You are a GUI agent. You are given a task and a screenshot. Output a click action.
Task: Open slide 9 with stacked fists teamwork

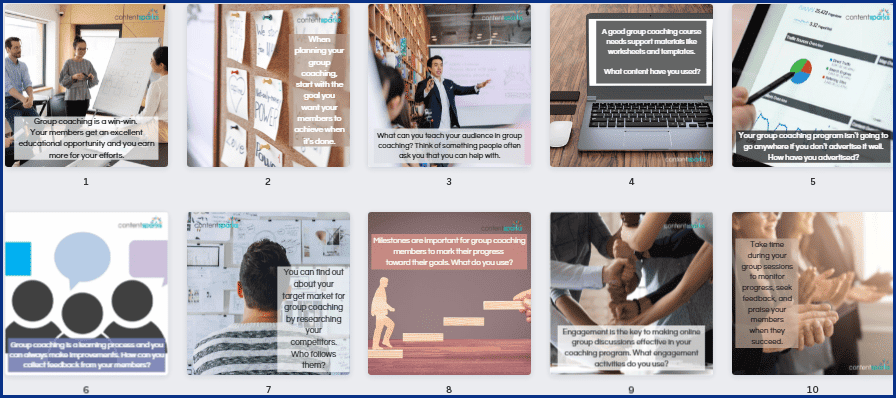coord(631,293)
